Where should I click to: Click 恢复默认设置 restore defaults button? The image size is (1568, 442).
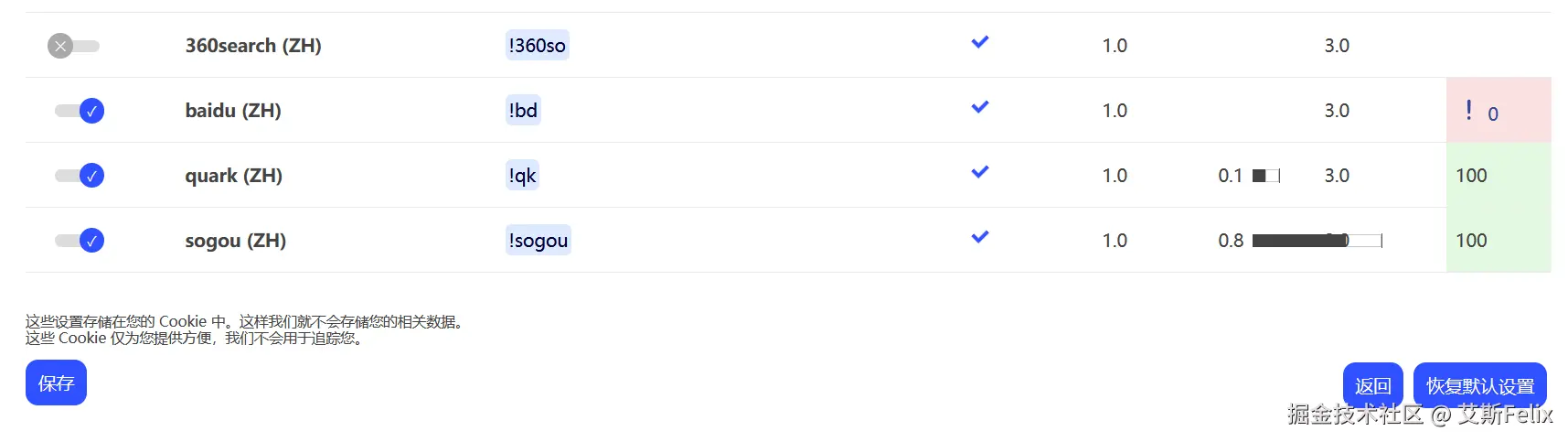(1479, 386)
